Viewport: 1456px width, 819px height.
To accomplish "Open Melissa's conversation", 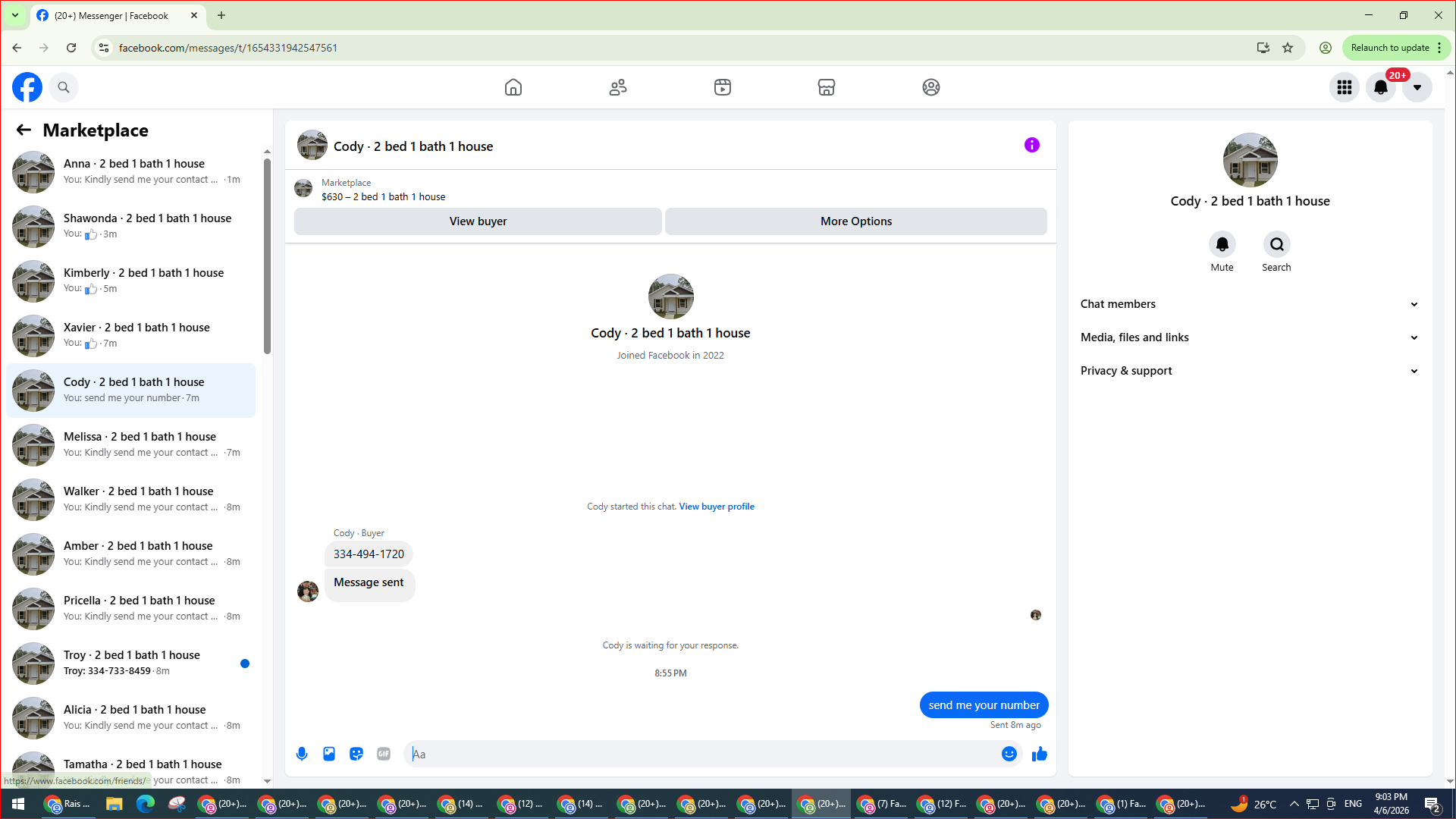I will 131,445.
